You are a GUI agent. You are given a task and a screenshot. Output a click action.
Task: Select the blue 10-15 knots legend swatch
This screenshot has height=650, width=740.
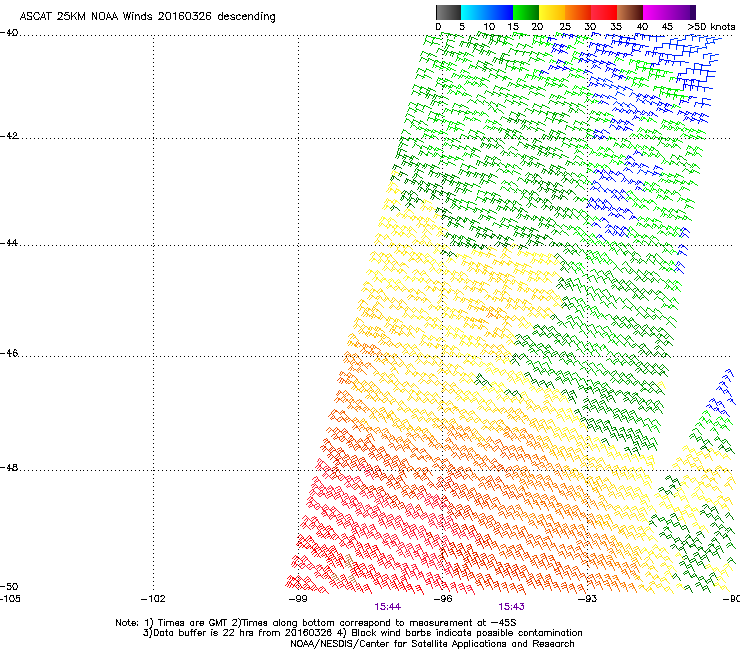(500, 12)
